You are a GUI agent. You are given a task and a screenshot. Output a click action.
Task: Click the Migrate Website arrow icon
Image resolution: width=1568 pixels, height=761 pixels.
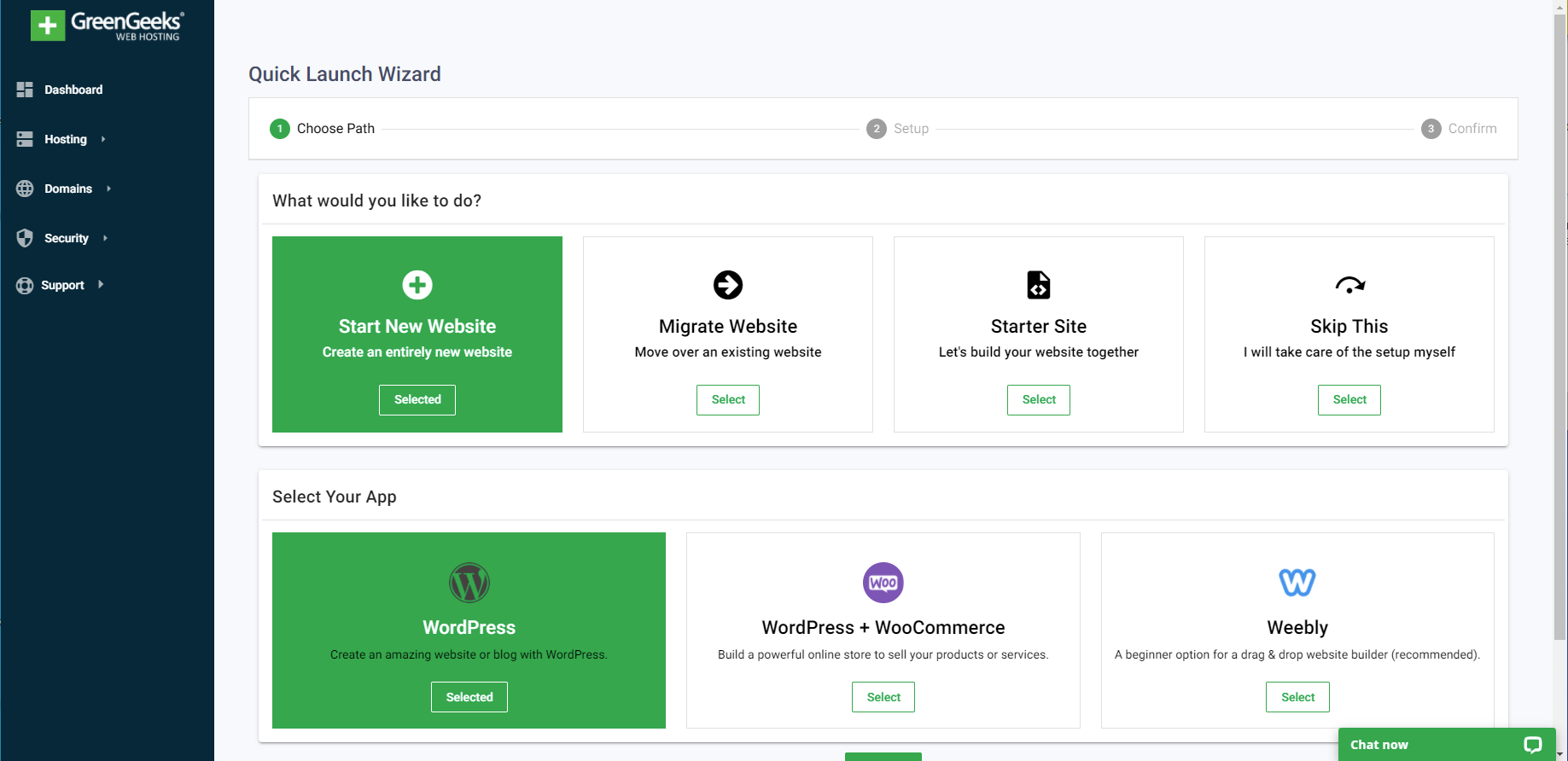(x=728, y=285)
